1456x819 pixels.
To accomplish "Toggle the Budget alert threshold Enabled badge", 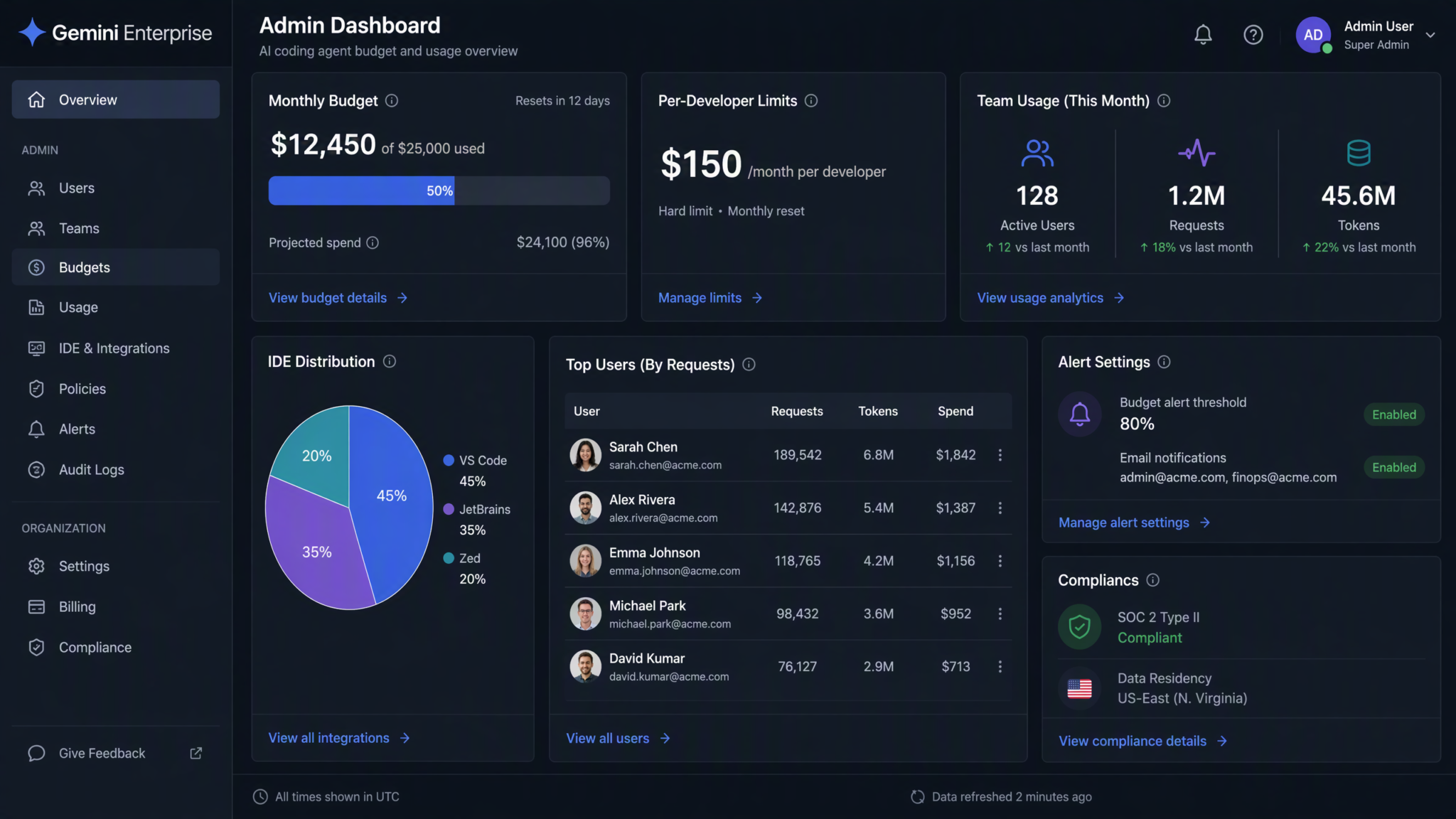I will pyautogui.click(x=1393, y=414).
